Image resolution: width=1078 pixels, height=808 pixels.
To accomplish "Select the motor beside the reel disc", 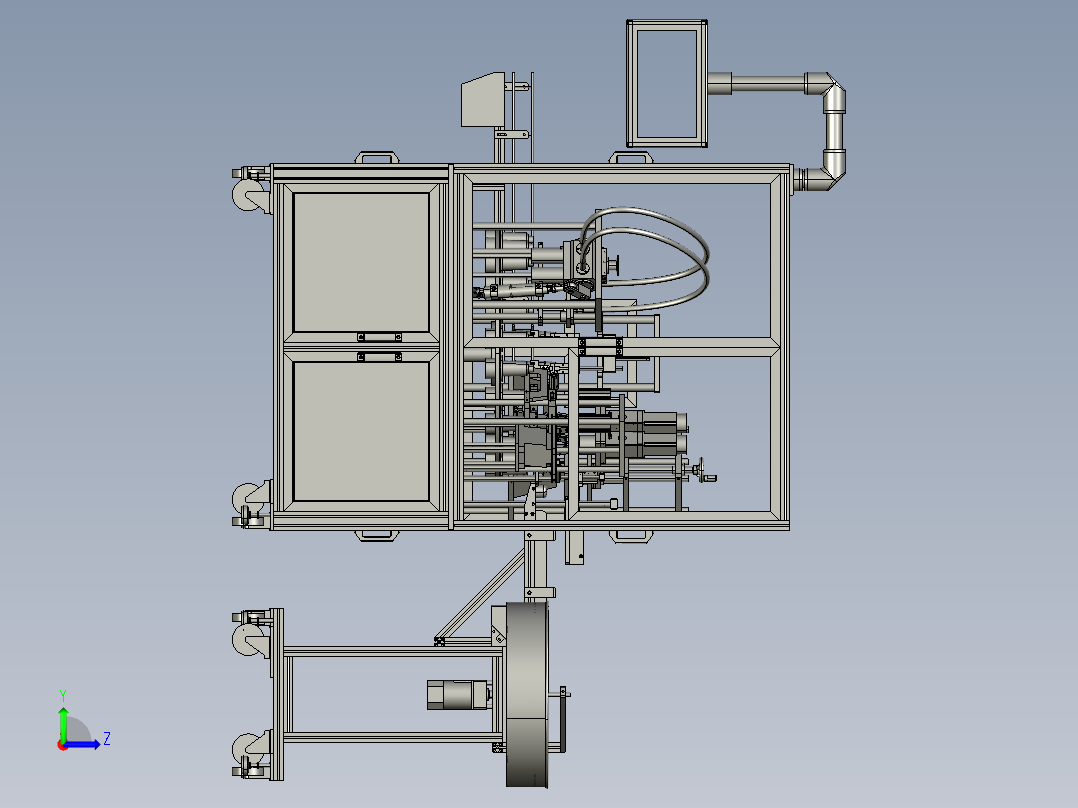I will pyautogui.click(x=459, y=695).
